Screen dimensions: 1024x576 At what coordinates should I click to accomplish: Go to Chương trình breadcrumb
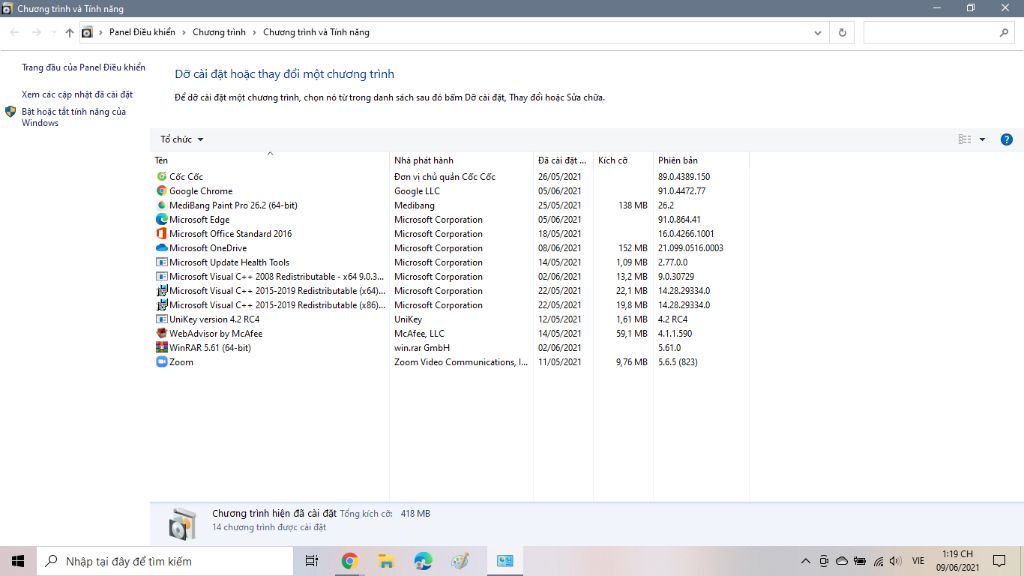pos(219,32)
